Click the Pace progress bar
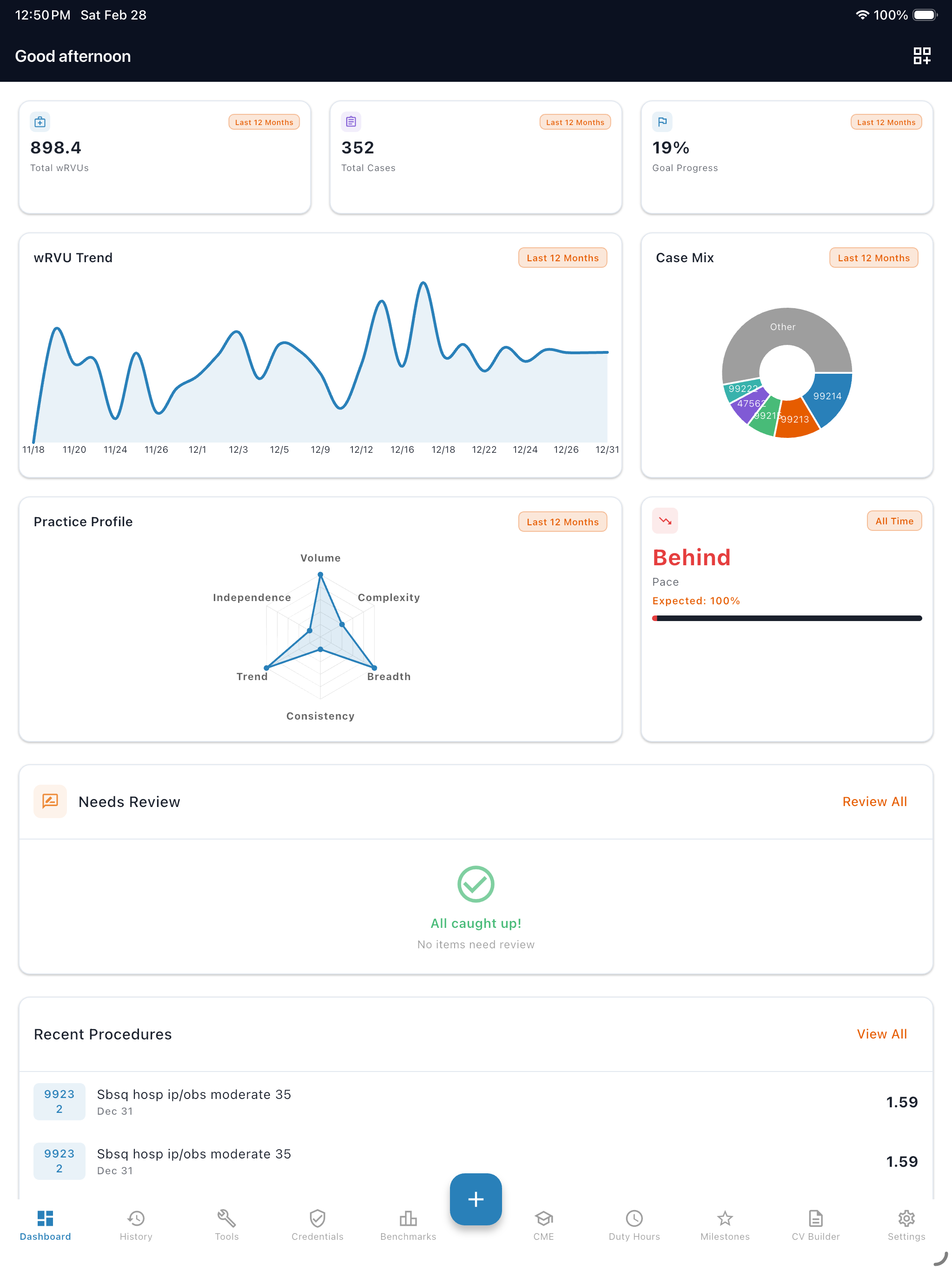Viewport: 952px width, 1270px height. [x=786, y=618]
